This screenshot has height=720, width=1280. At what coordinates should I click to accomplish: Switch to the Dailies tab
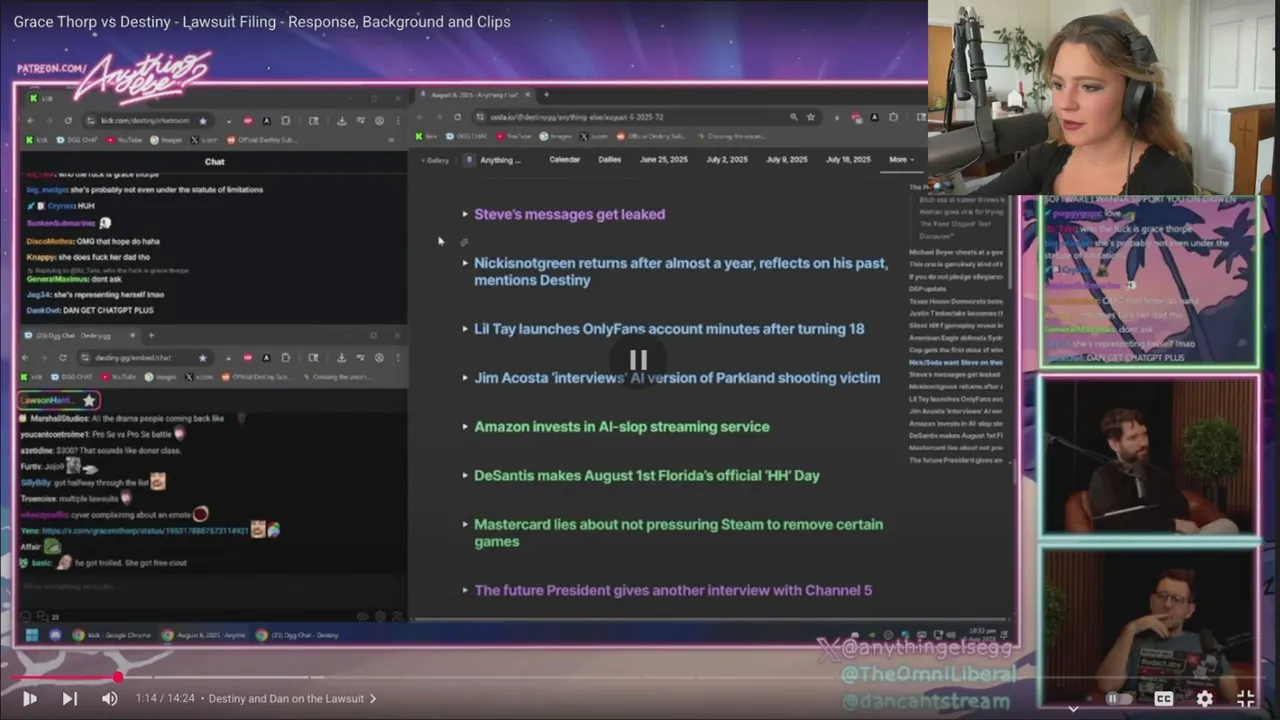[610, 160]
